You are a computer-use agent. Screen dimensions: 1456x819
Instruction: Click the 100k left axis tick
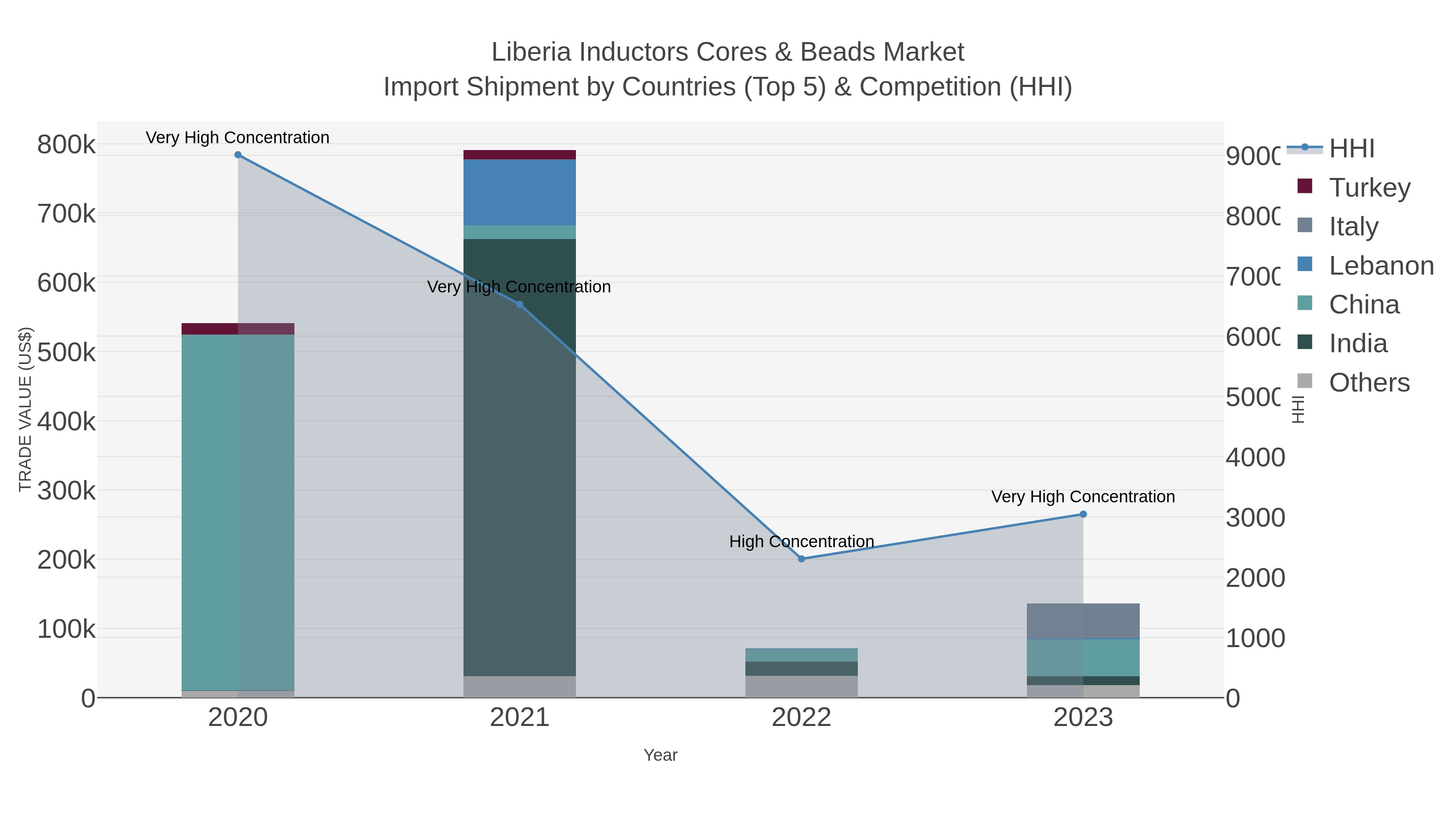point(67,629)
